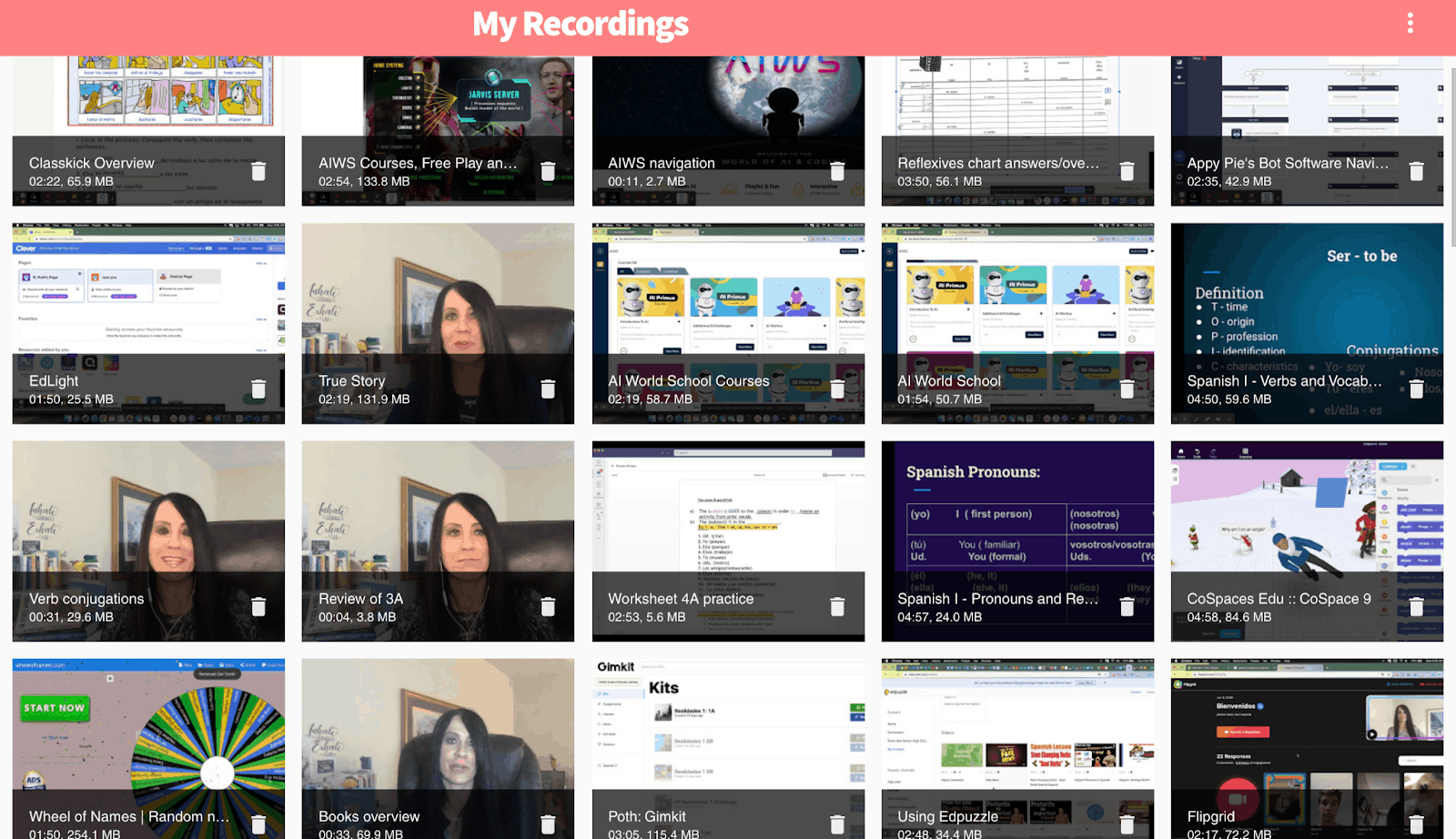Image resolution: width=1456 pixels, height=839 pixels.
Task: Click the My Recordings page title
Action: pyautogui.click(x=581, y=25)
